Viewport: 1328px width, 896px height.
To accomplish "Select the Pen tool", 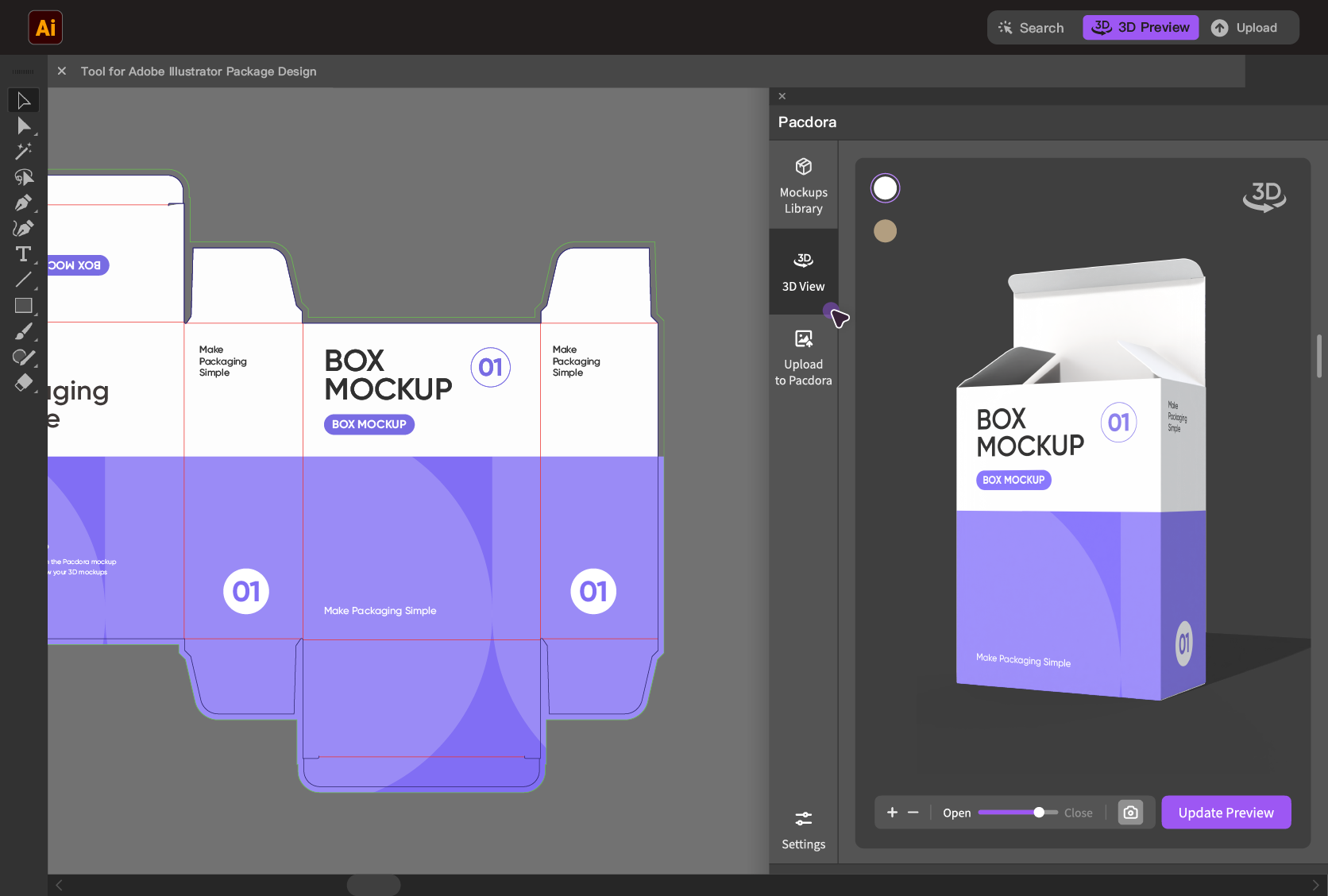I will [24, 203].
